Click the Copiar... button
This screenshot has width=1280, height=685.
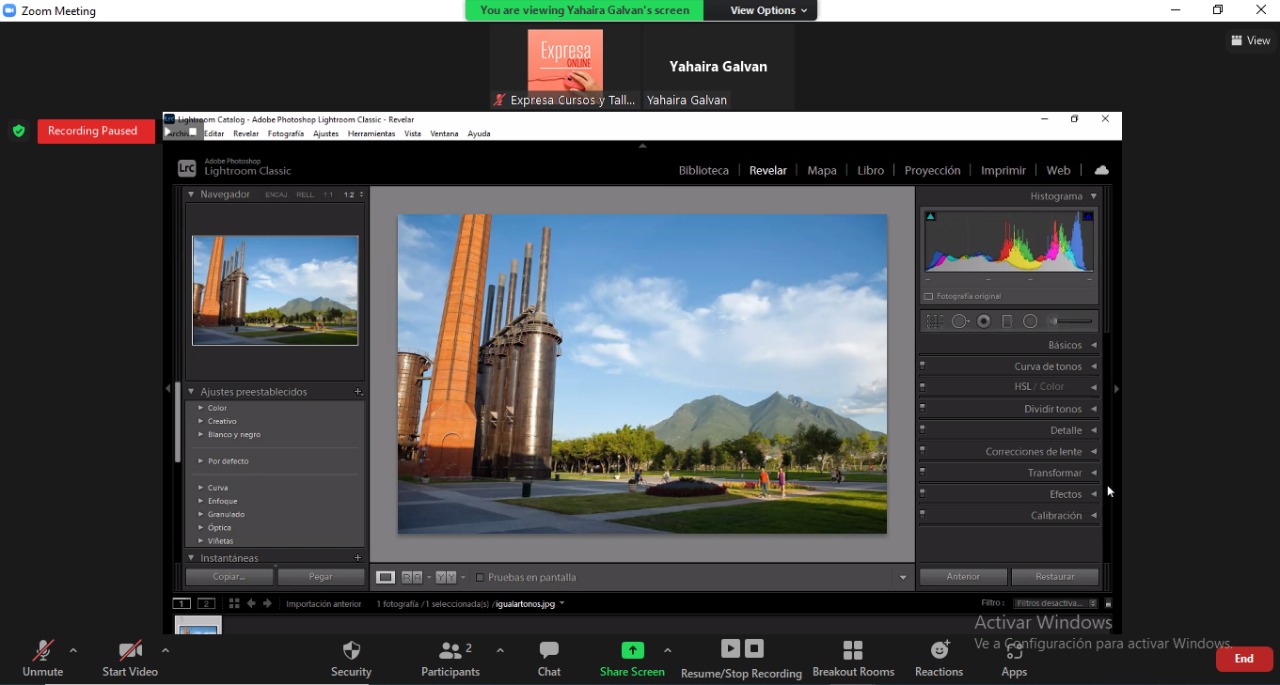click(x=229, y=577)
